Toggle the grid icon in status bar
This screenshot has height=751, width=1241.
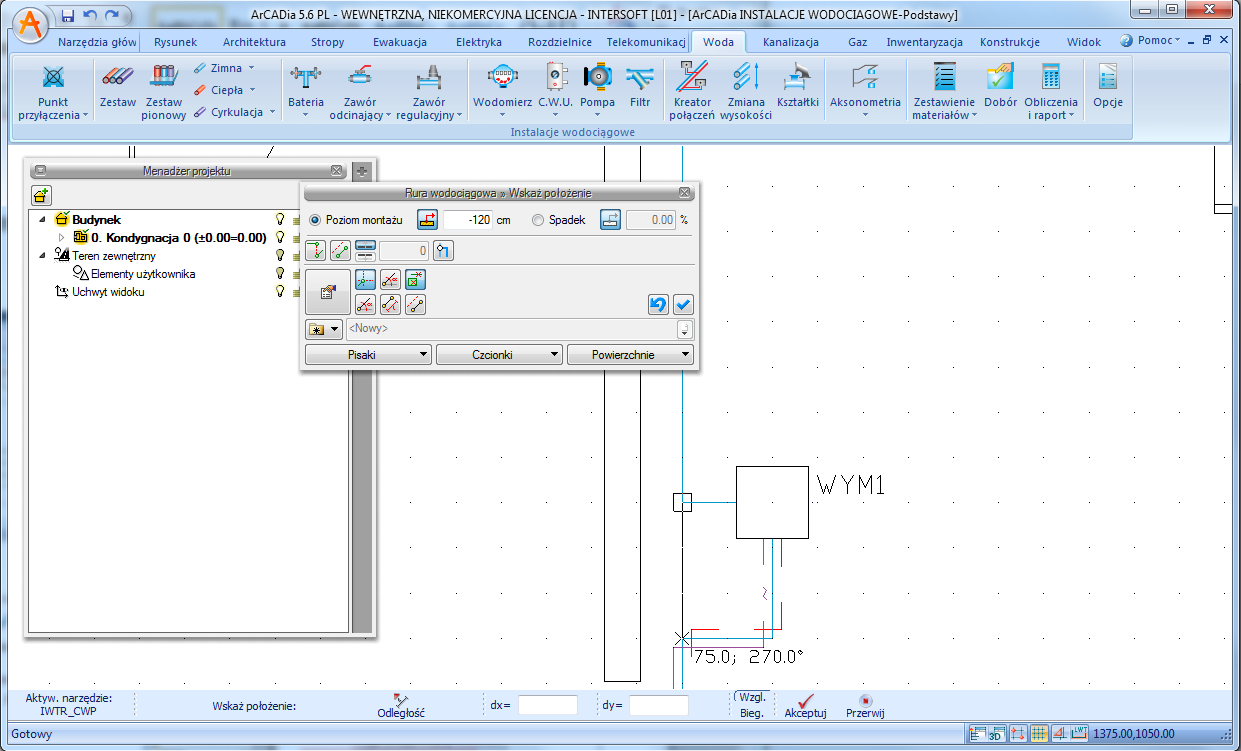point(1039,735)
